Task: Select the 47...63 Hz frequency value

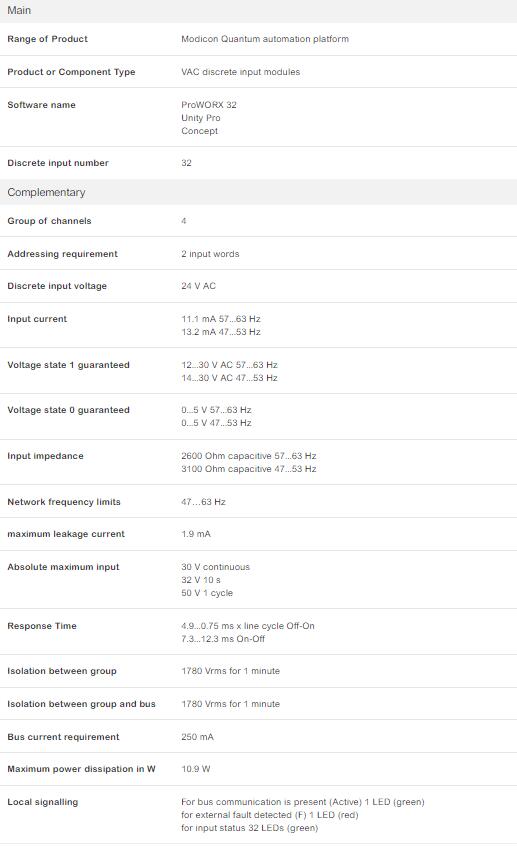Action: click(x=203, y=502)
